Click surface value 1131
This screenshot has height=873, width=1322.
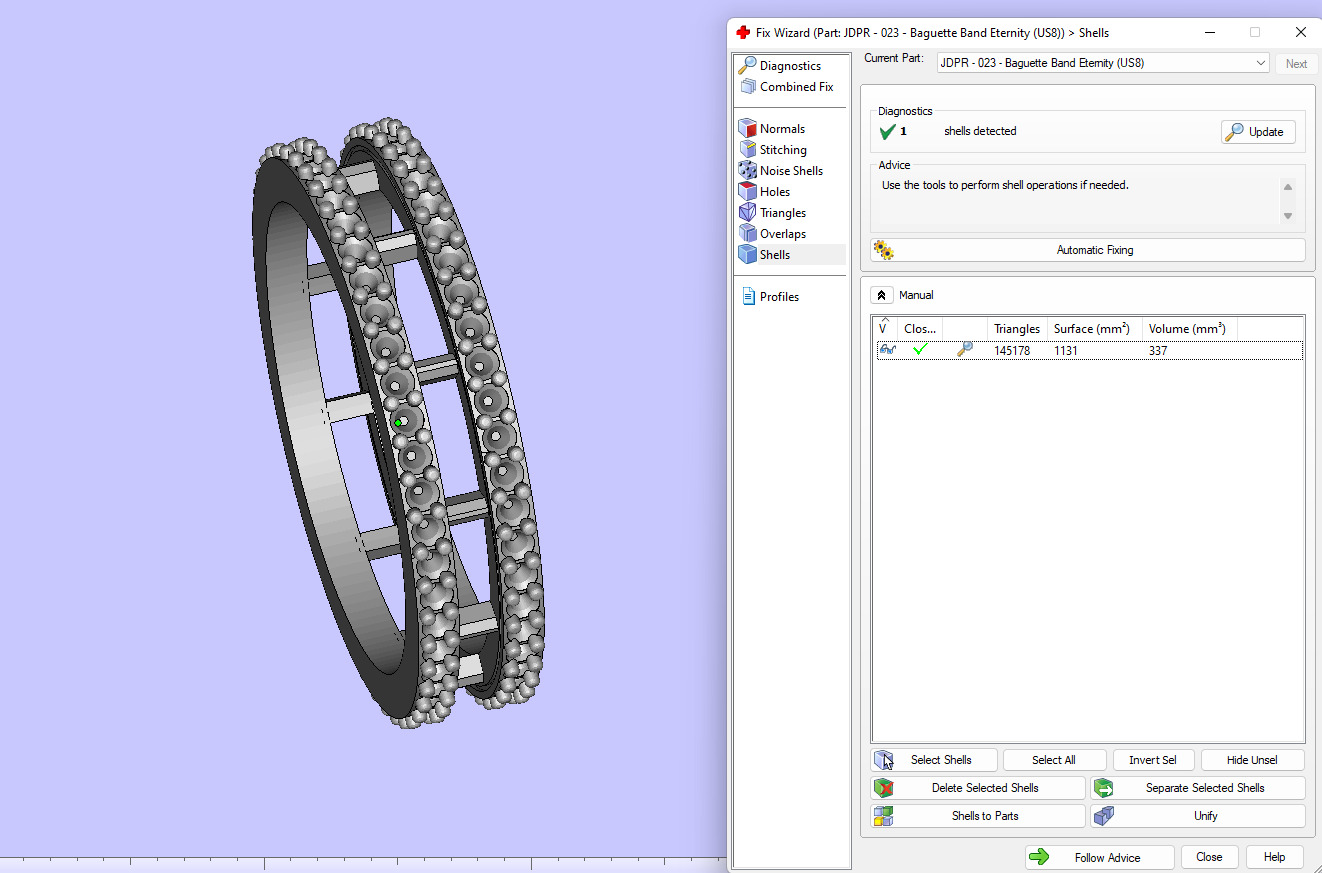point(1066,351)
